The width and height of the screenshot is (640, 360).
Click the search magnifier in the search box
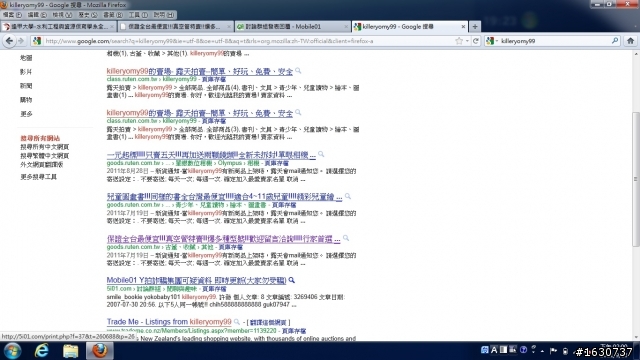(615, 41)
